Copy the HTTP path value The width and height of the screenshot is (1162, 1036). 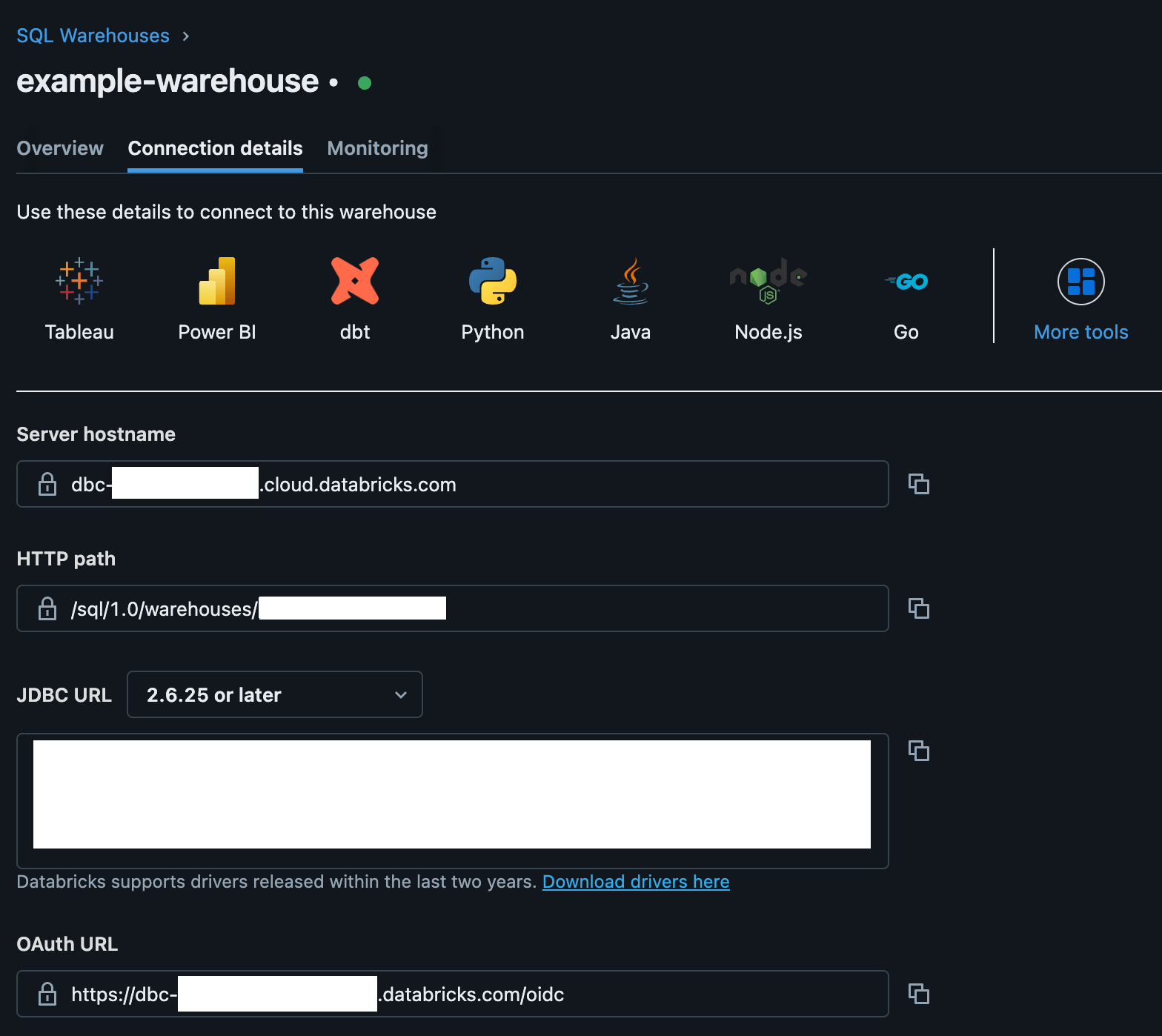pyautogui.click(x=919, y=608)
